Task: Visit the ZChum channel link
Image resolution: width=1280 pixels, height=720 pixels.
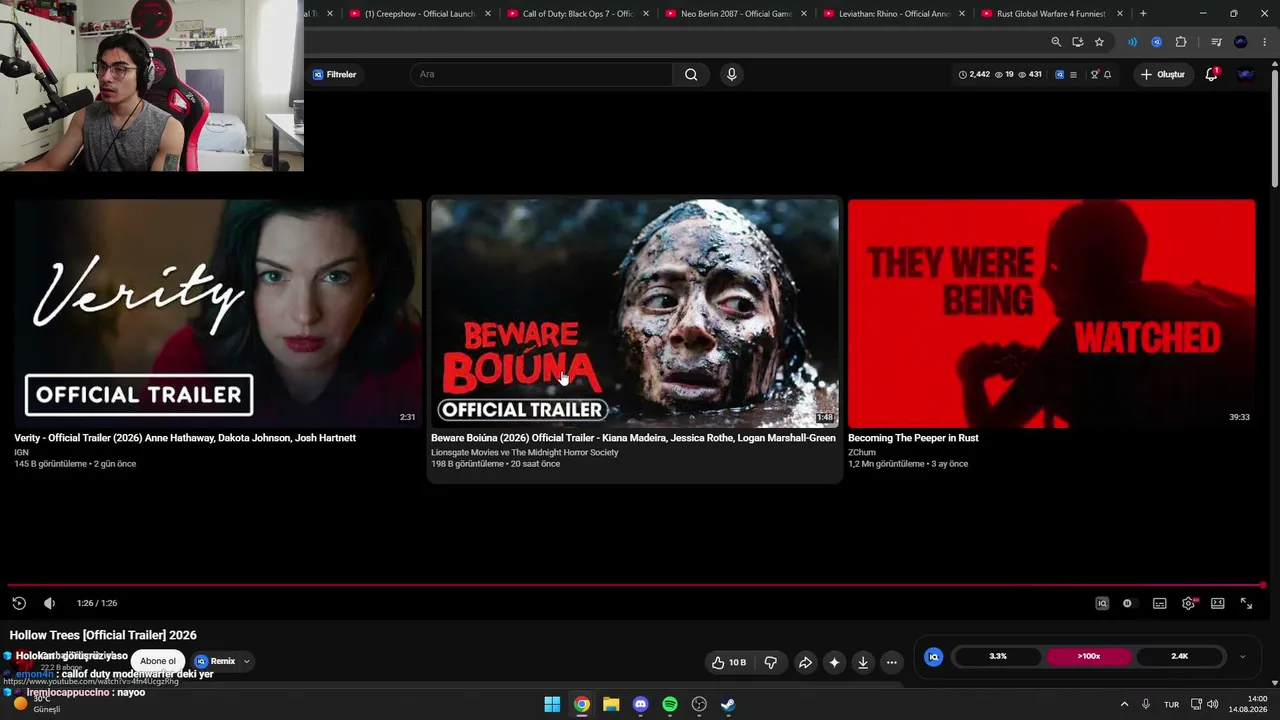Action: (862, 452)
